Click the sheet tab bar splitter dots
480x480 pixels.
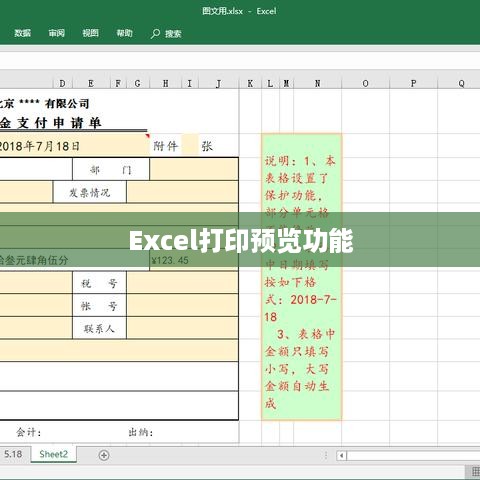click(326, 455)
